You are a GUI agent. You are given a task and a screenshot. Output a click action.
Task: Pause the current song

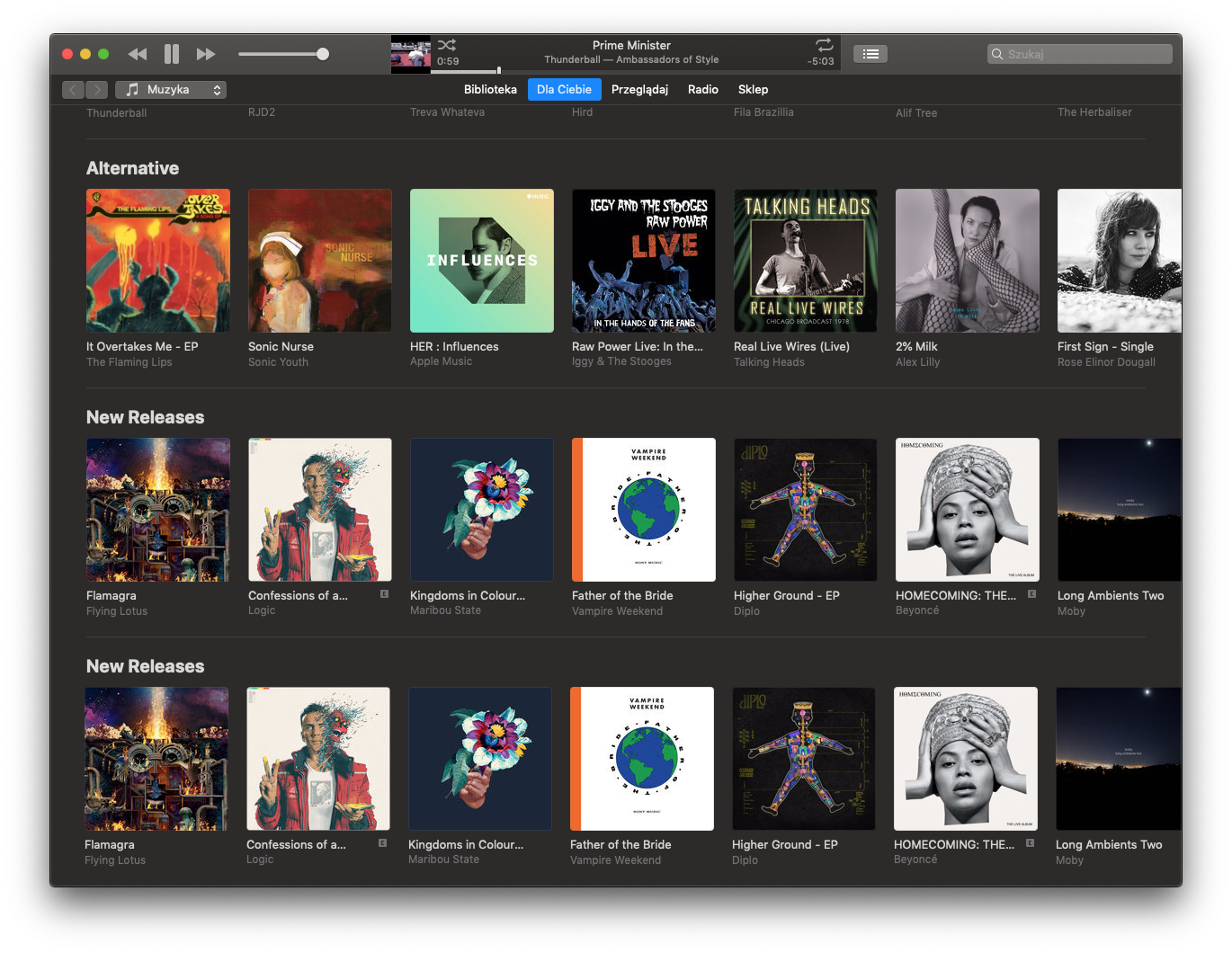tap(172, 54)
